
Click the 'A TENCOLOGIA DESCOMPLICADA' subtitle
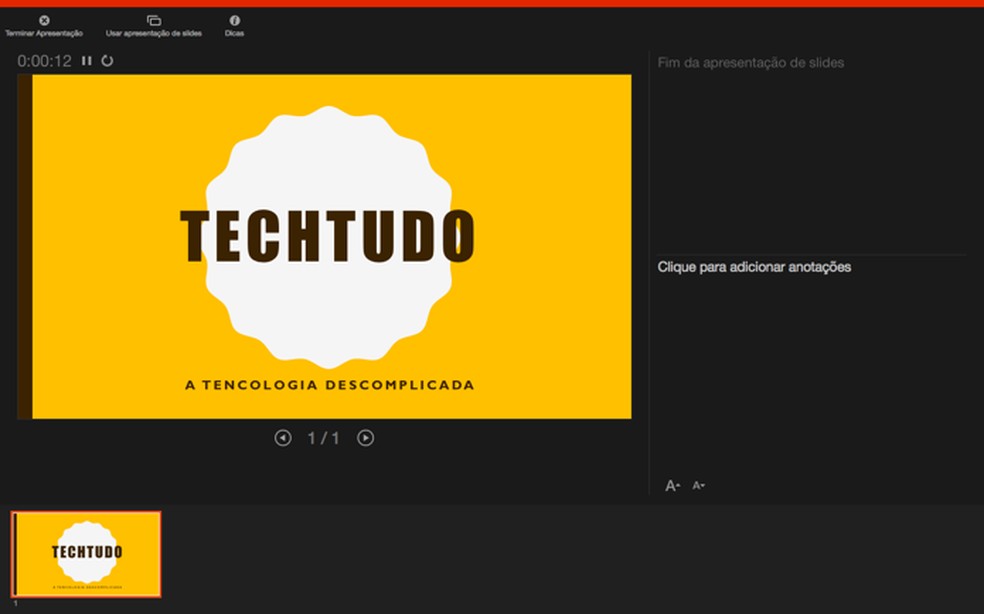(x=329, y=385)
